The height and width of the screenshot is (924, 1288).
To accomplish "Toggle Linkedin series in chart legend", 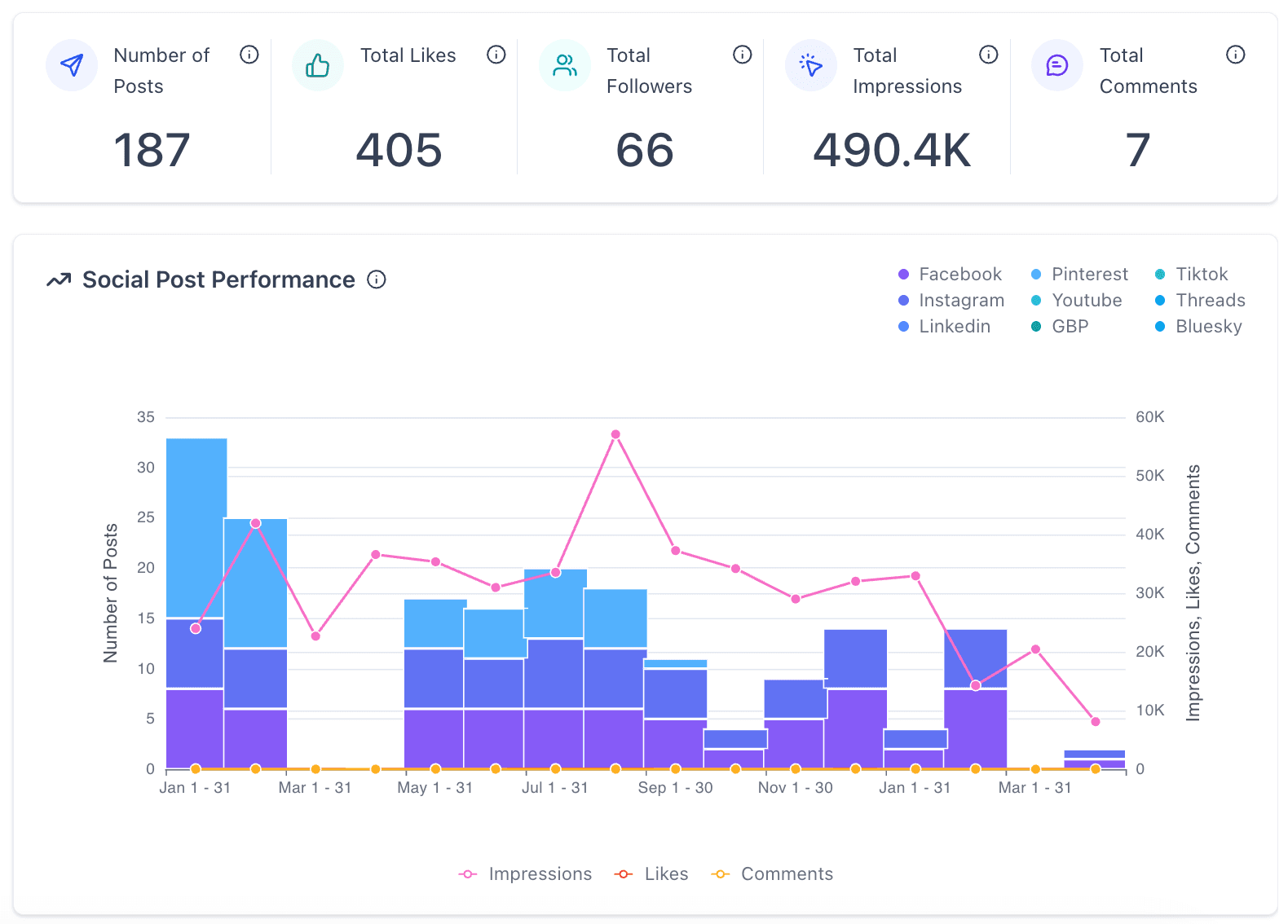I will [944, 326].
